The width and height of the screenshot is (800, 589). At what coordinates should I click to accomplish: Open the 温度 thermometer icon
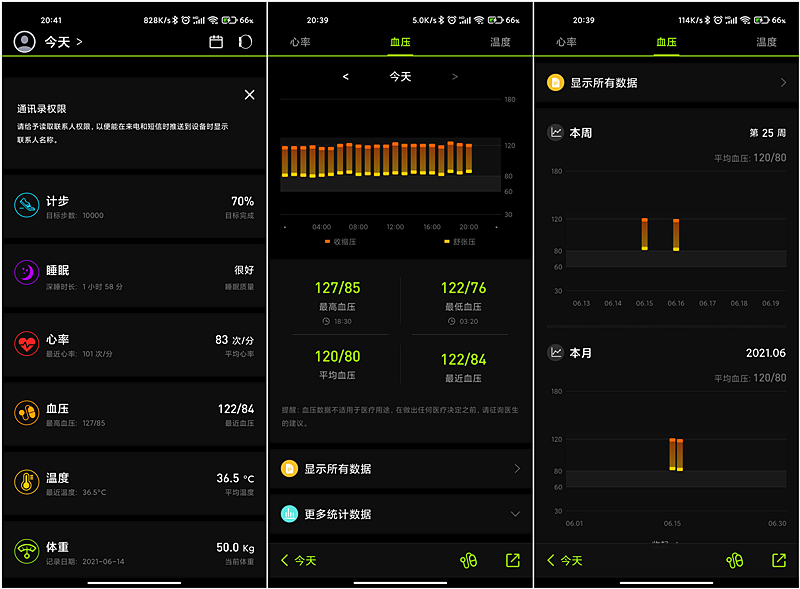pos(26,482)
